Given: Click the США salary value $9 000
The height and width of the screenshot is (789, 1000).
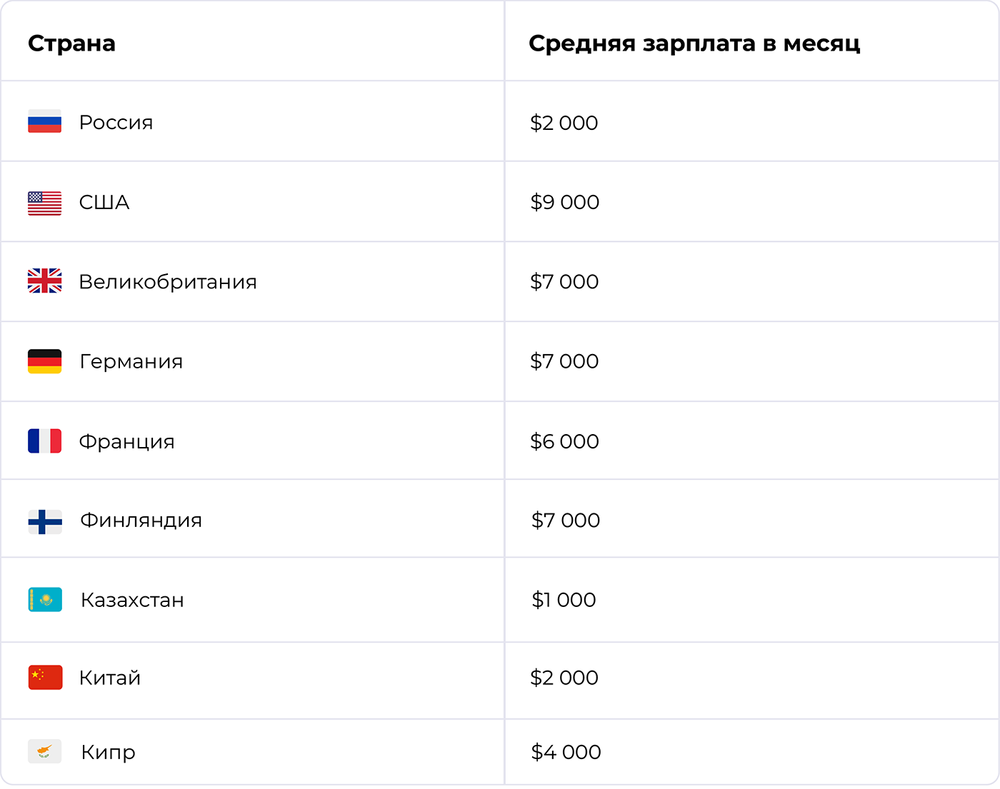Looking at the screenshot, I should (x=565, y=203).
